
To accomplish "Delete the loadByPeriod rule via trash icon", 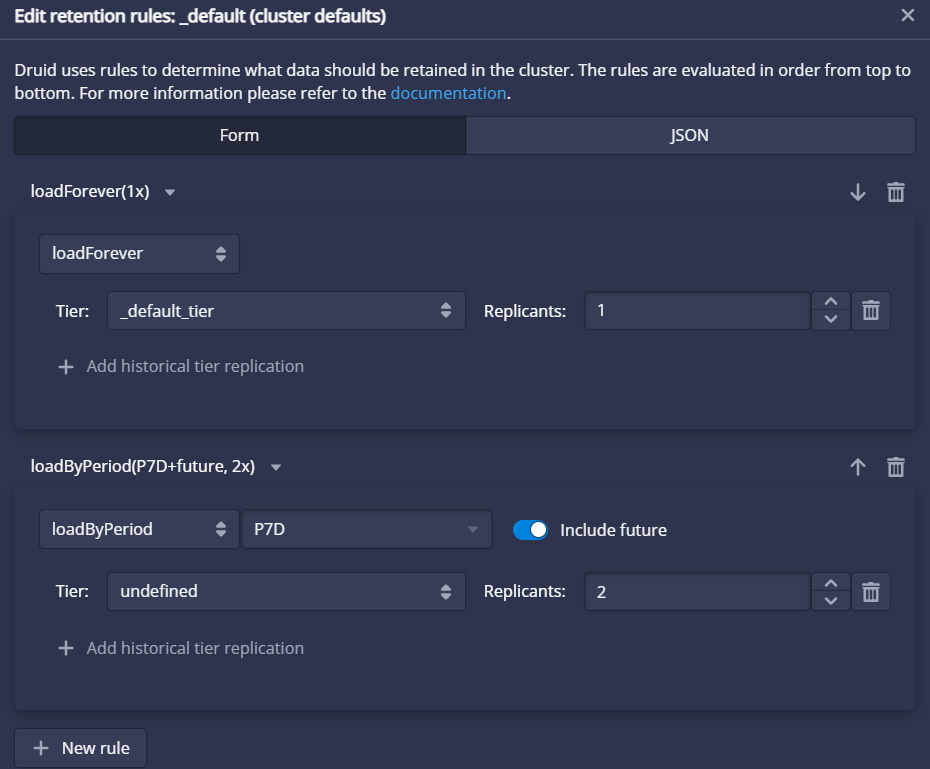I will pos(896,467).
